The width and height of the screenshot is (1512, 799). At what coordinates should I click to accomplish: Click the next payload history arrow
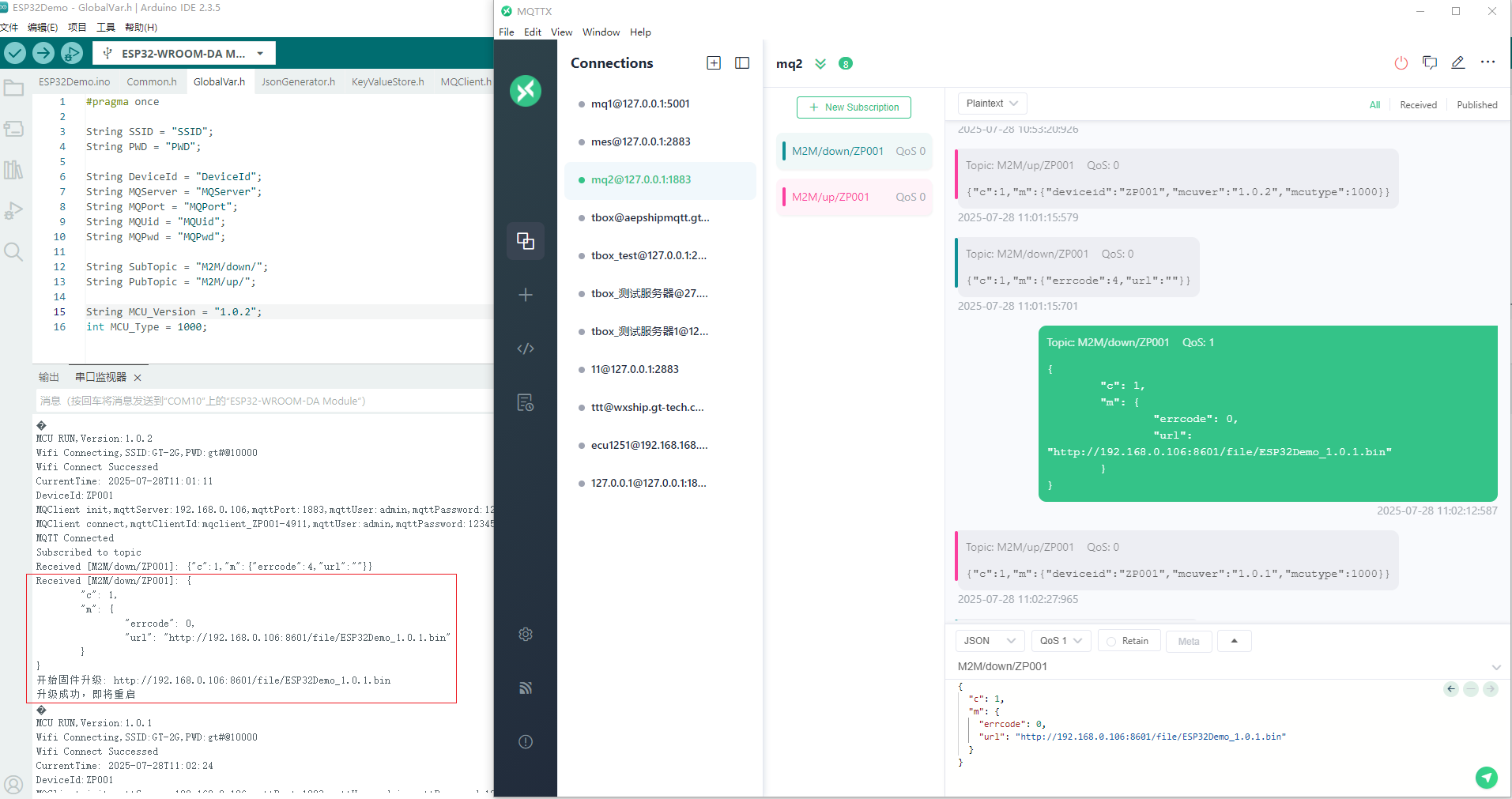[x=1490, y=689]
